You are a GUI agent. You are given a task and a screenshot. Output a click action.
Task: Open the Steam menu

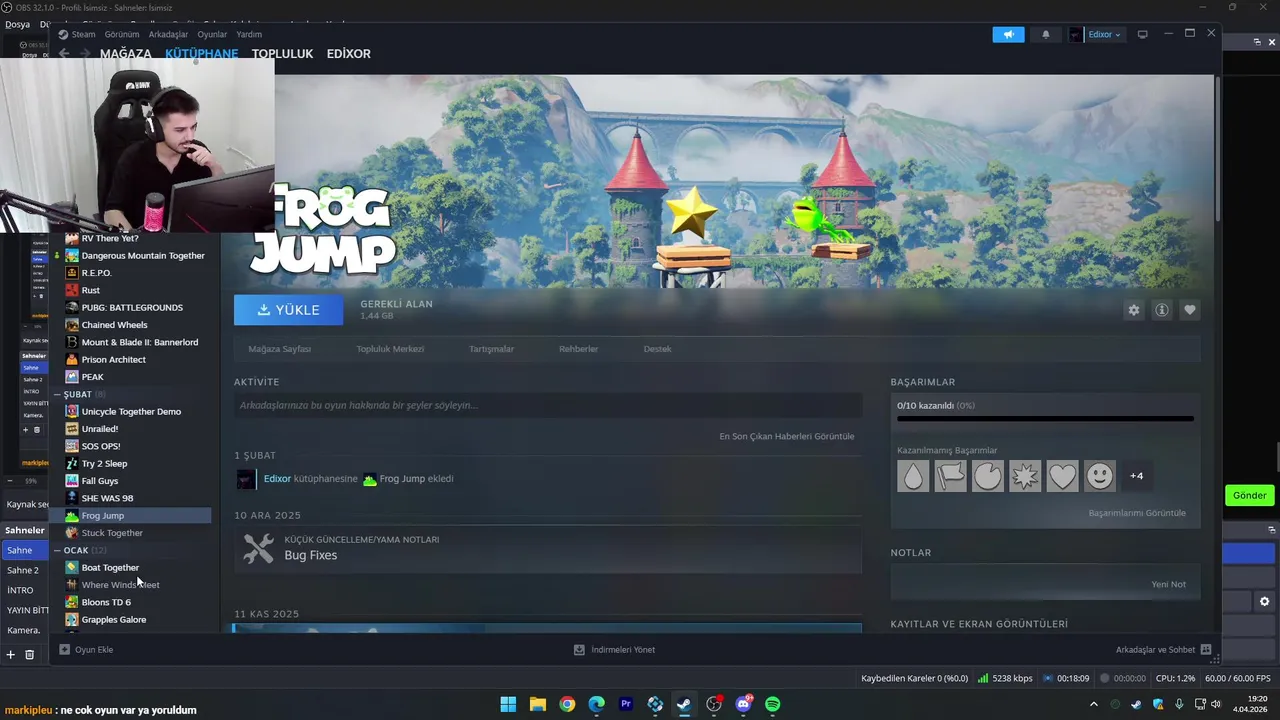point(77,34)
